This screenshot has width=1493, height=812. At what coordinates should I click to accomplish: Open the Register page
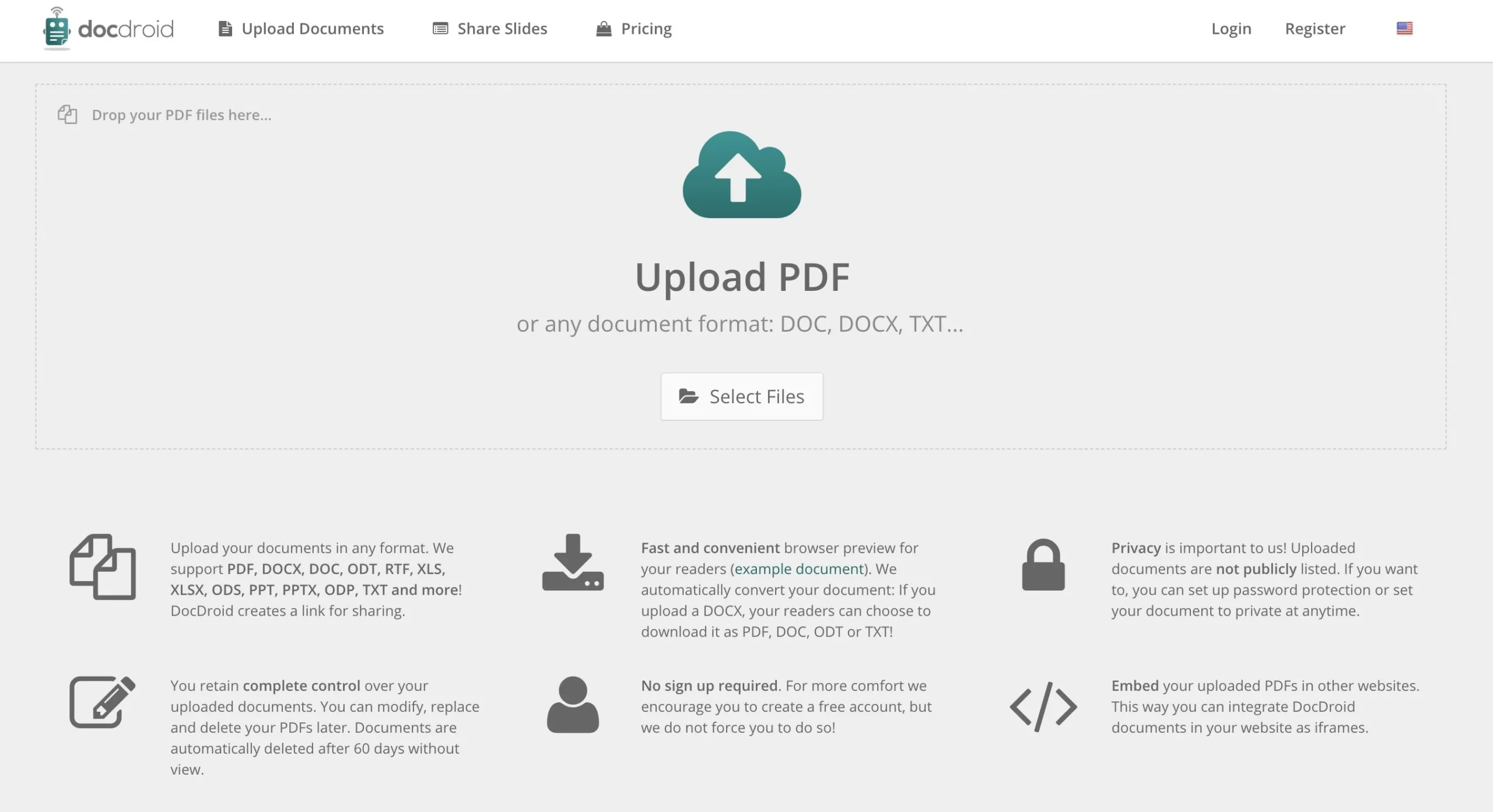click(1315, 29)
